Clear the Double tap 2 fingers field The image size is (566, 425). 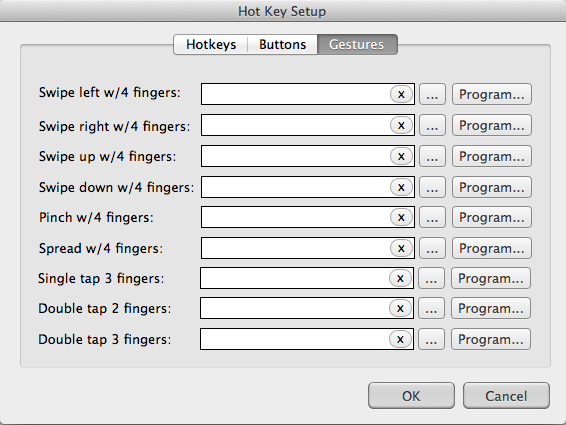400,308
